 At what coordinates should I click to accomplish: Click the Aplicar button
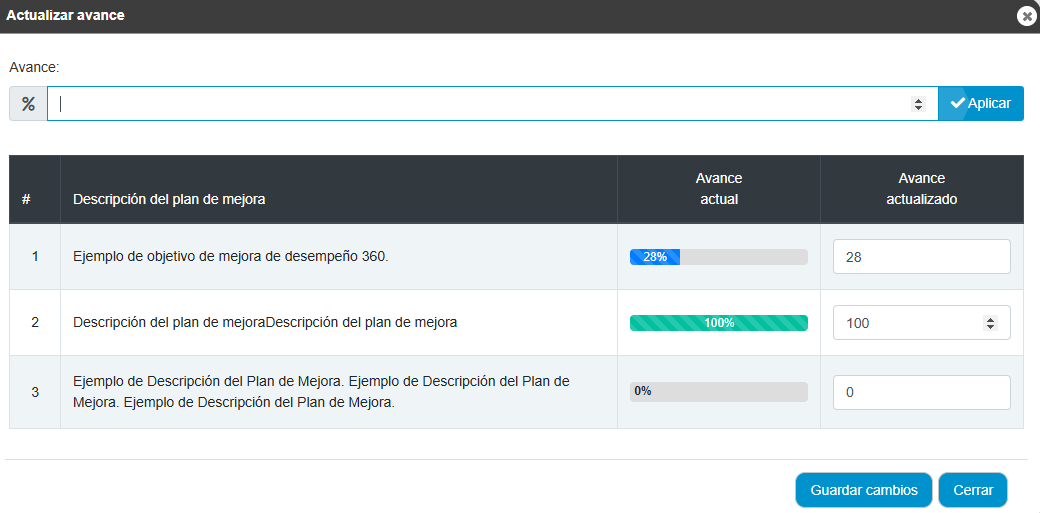[981, 104]
